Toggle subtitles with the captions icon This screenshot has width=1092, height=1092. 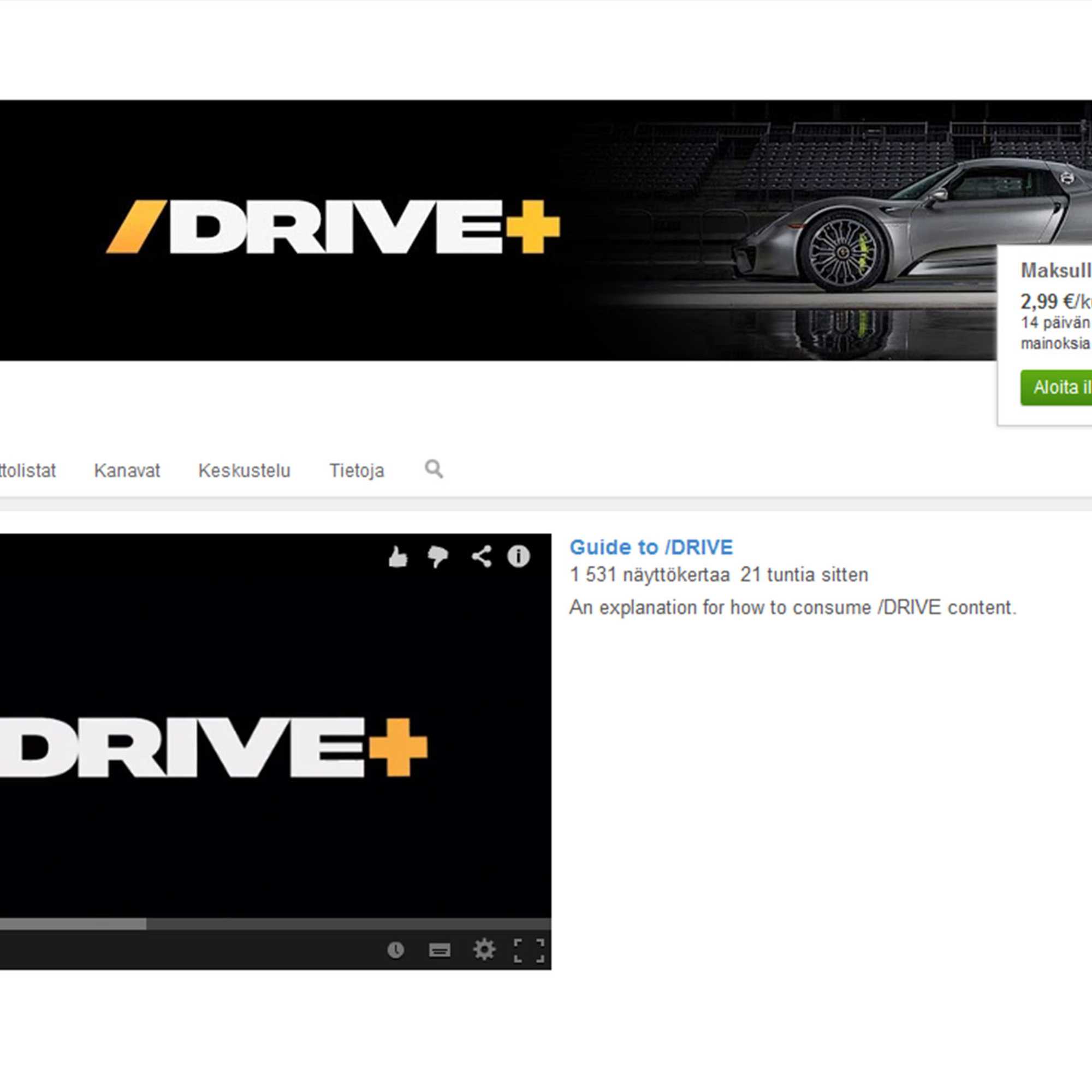[x=440, y=950]
